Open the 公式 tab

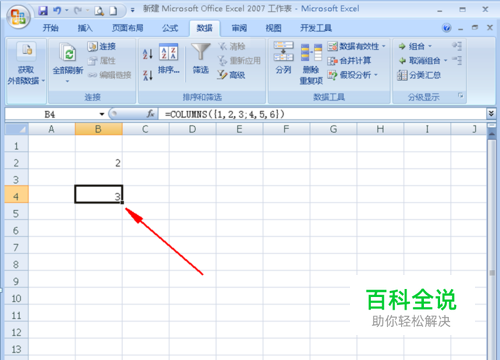170,28
